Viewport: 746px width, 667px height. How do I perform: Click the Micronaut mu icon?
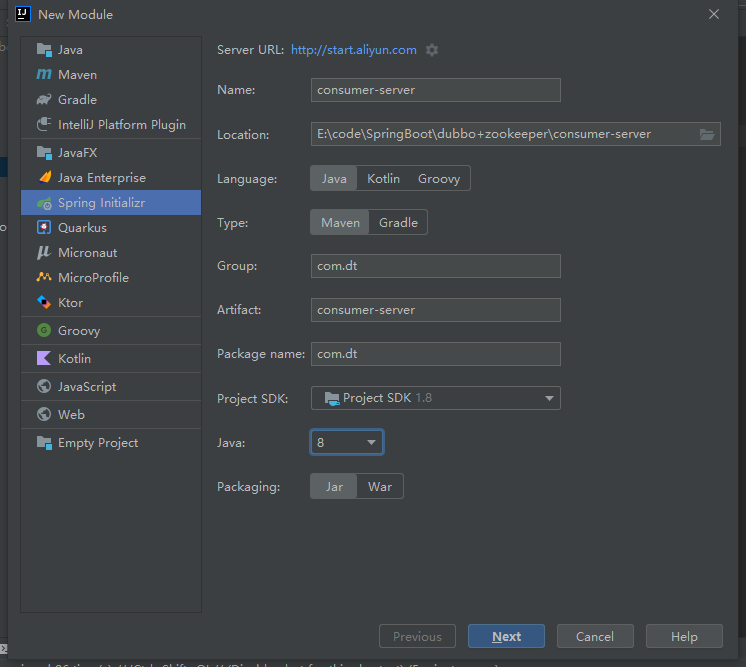44,253
